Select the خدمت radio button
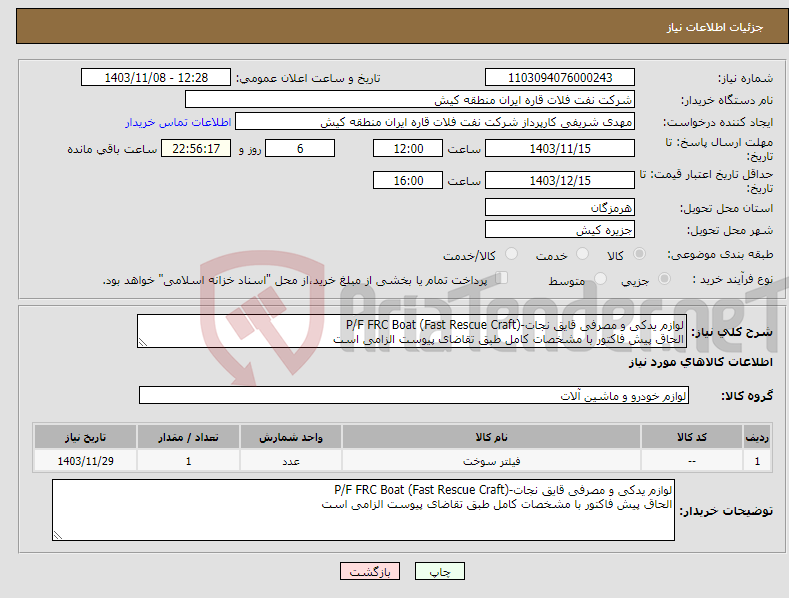Image resolution: width=789 pixels, height=598 pixels. coord(582,254)
